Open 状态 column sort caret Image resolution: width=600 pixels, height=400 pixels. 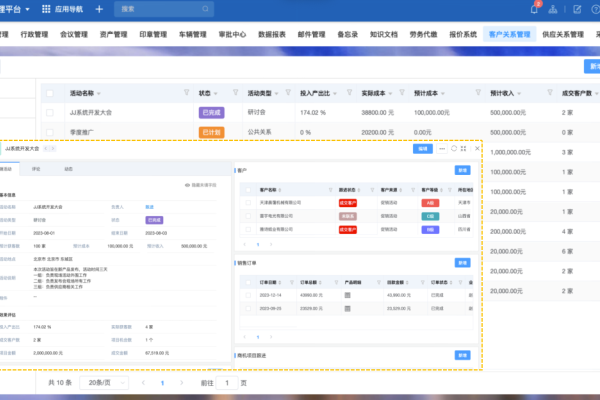click(215, 93)
